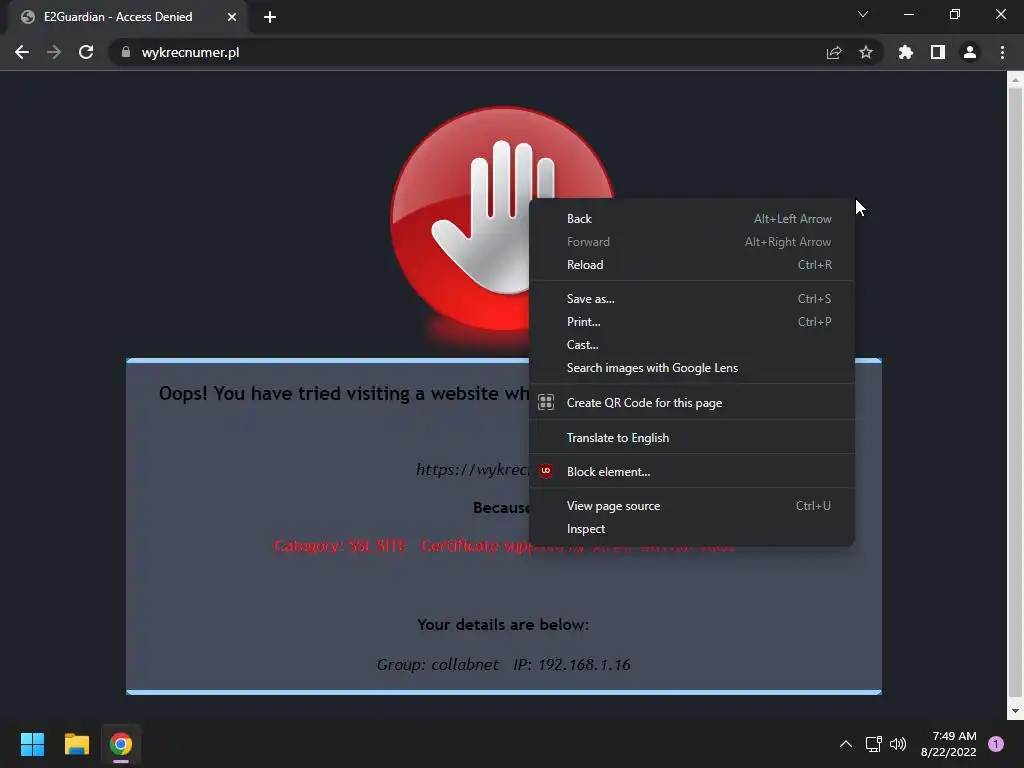
Task: Select uBlock Block element... entry
Action: 692,472
